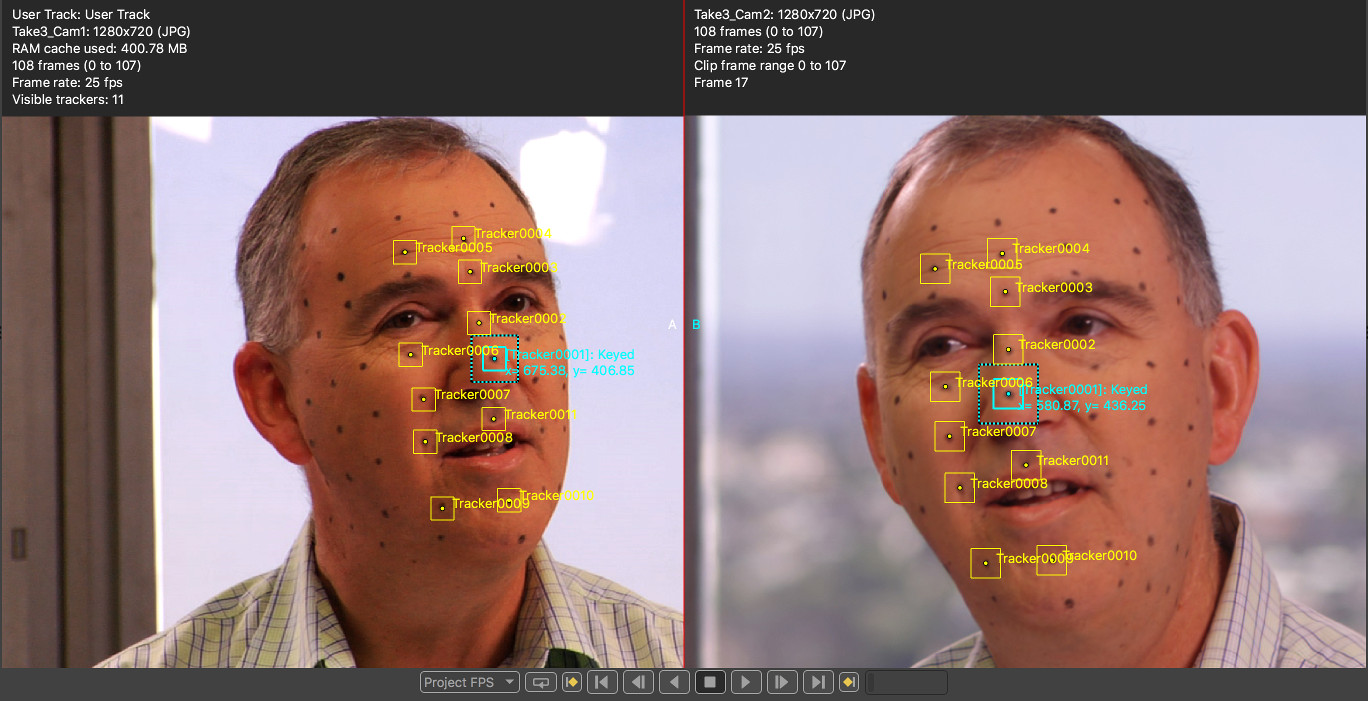This screenshot has height=701, width=1368.
Task: Select Tracker0006 in the Cam2 view
Action: point(945,386)
